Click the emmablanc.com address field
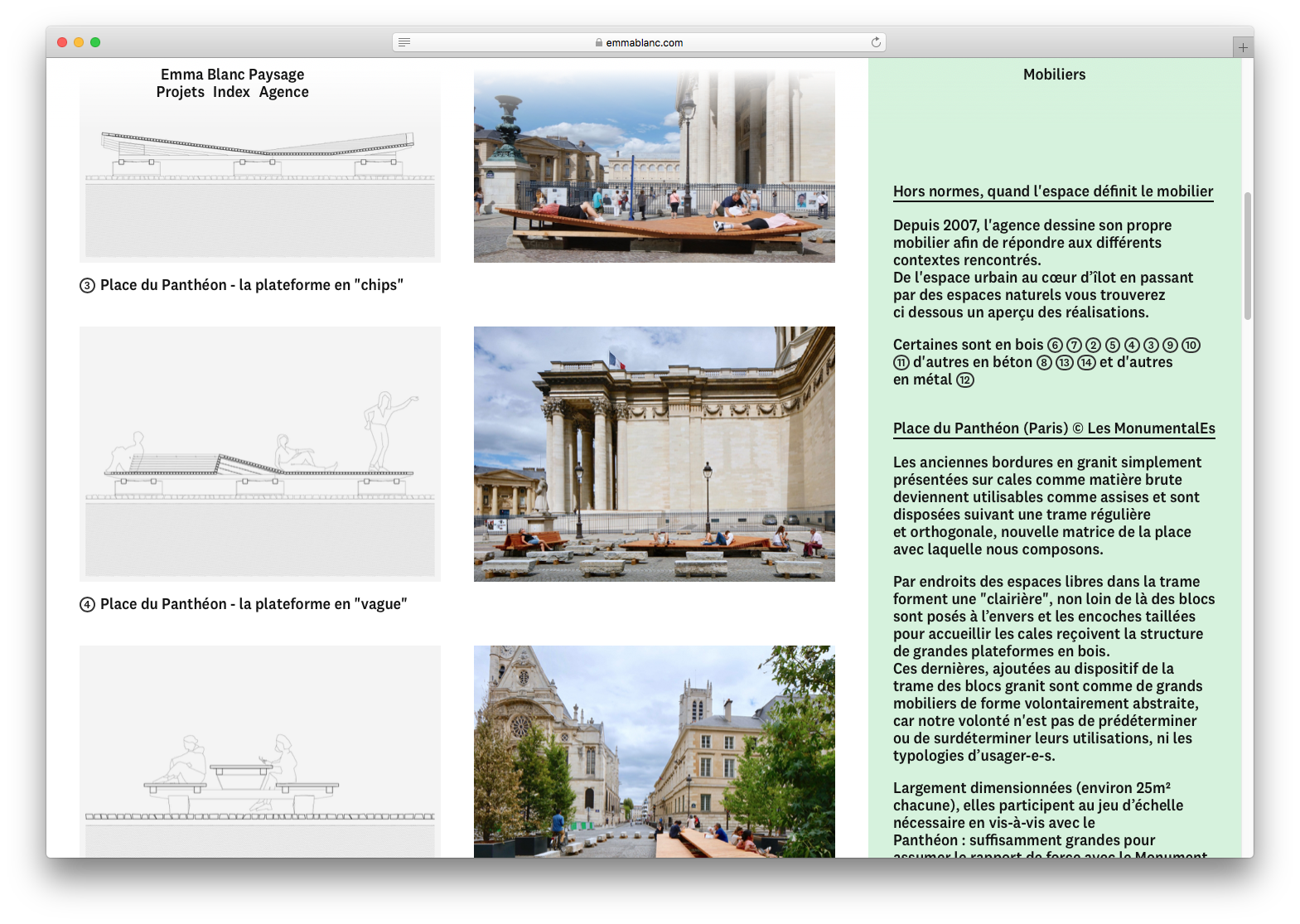 644,42
